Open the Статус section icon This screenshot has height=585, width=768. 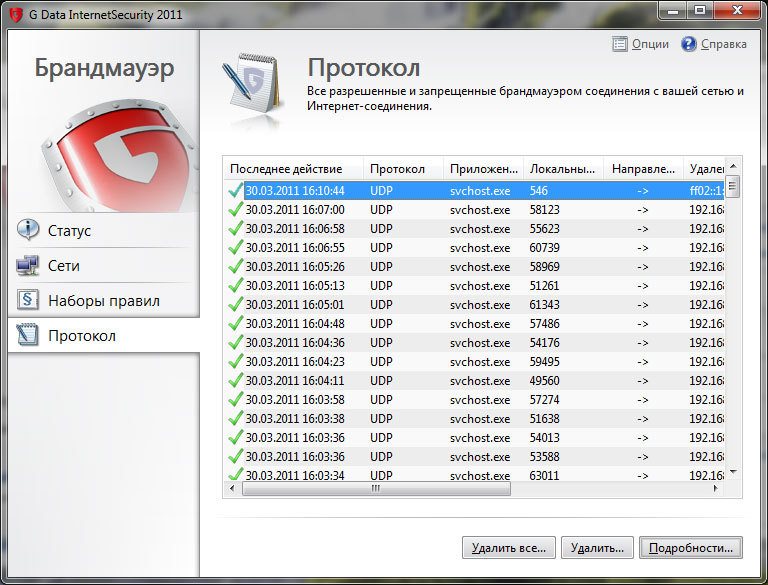pyautogui.click(x=28, y=229)
